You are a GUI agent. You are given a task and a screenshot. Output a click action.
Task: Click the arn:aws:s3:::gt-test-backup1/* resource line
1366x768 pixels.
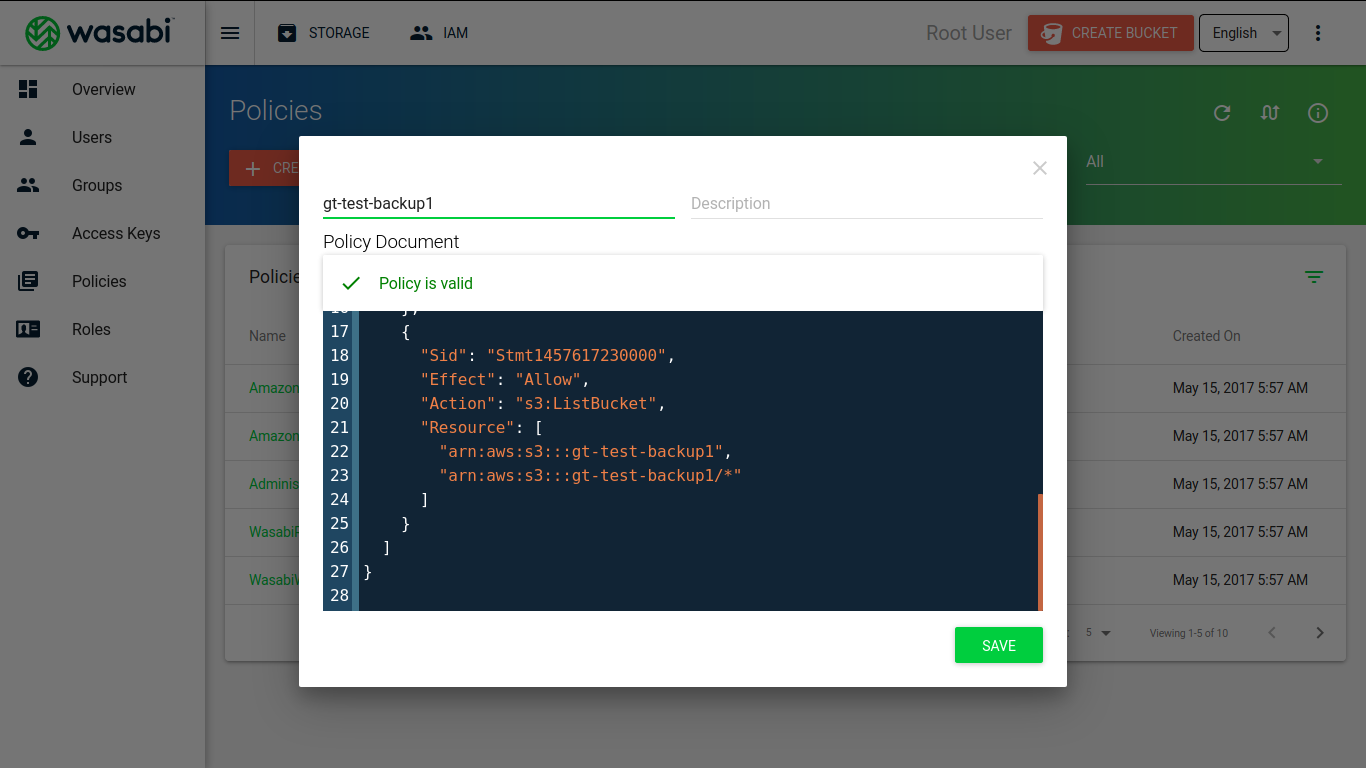[590, 475]
